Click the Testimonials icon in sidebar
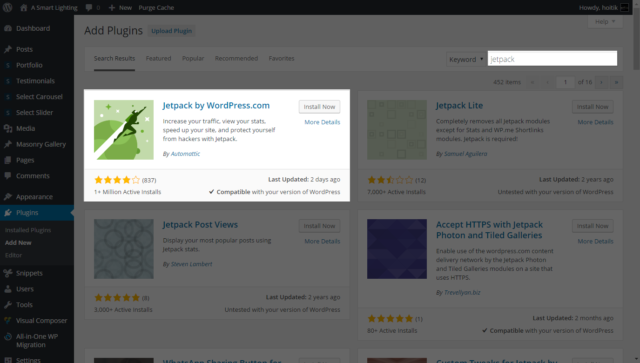This screenshot has width=640, height=363. point(8,81)
